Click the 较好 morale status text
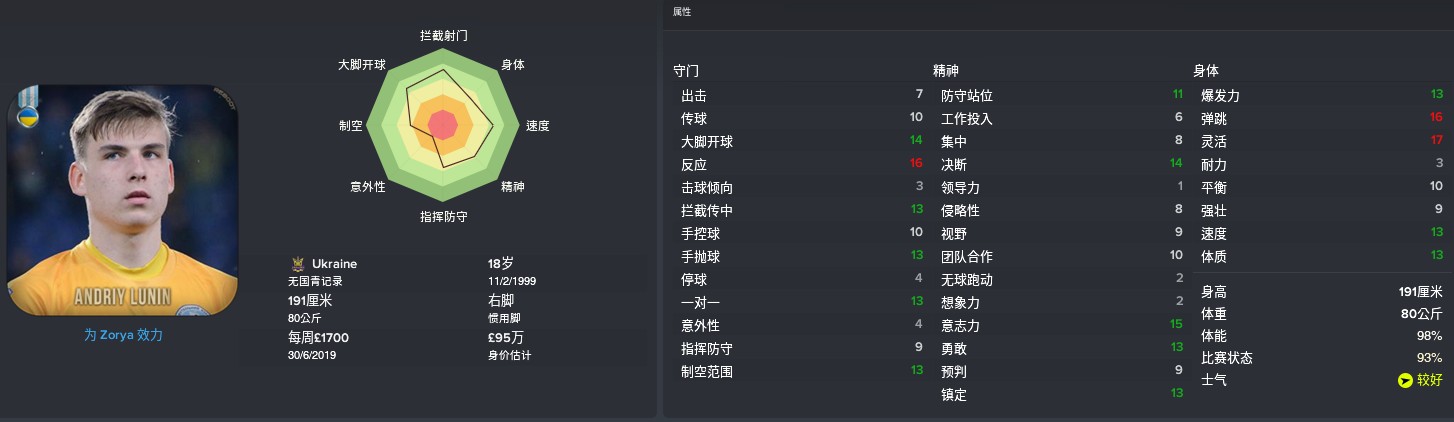 (1431, 380)
